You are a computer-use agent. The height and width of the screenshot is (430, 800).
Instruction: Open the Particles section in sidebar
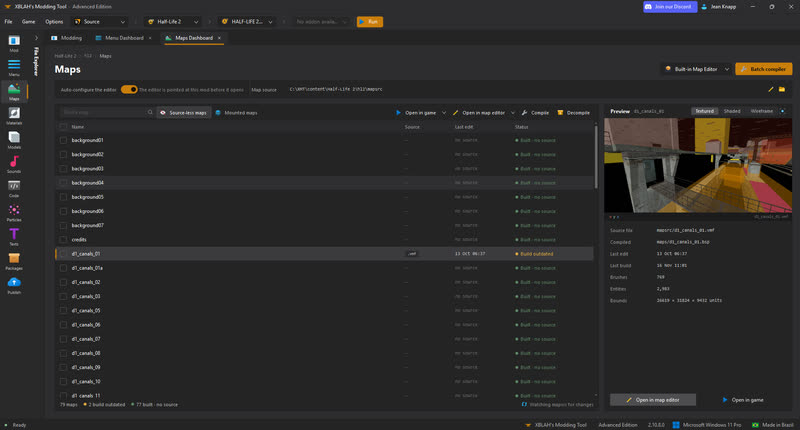click(14, 213)
